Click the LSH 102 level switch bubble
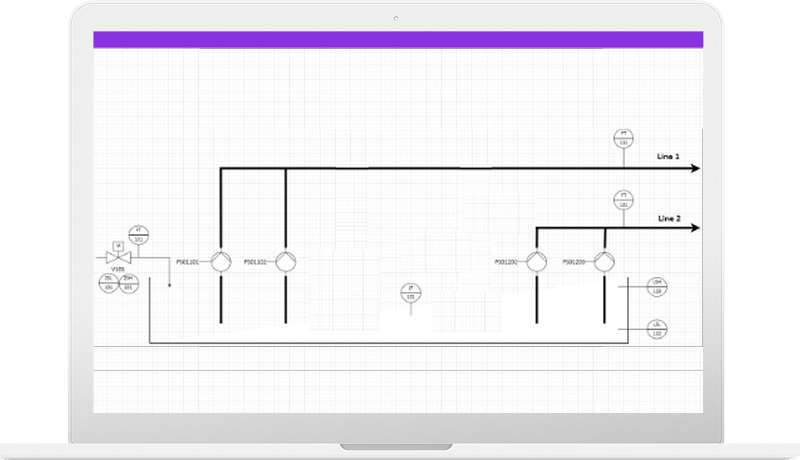Image resolution: width=801 pixels, height=460 pixels. point(657,287)
